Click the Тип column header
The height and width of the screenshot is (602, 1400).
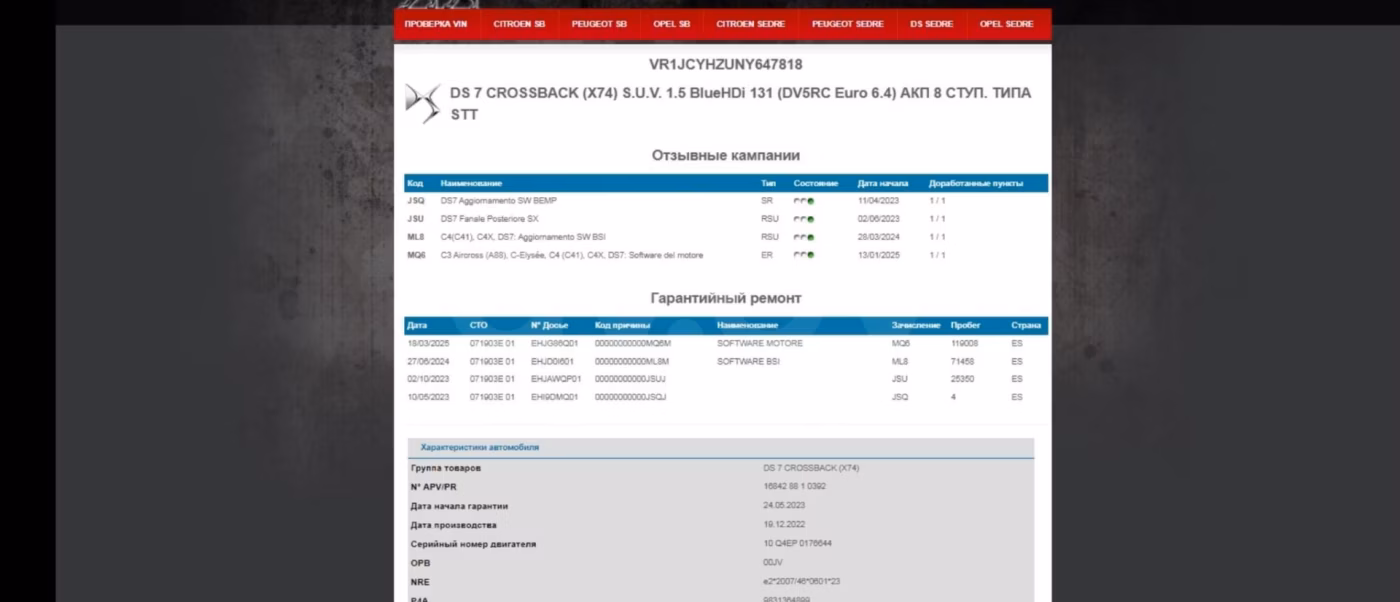[768, 183]
